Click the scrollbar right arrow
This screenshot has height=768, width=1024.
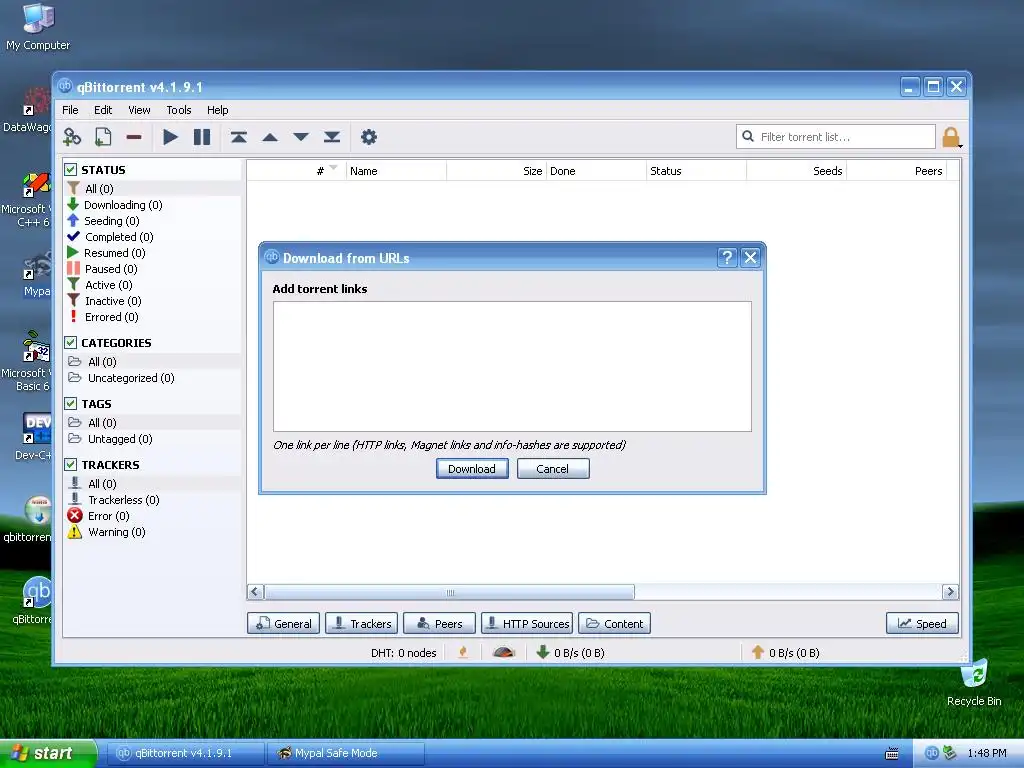[x=950, y=592]
